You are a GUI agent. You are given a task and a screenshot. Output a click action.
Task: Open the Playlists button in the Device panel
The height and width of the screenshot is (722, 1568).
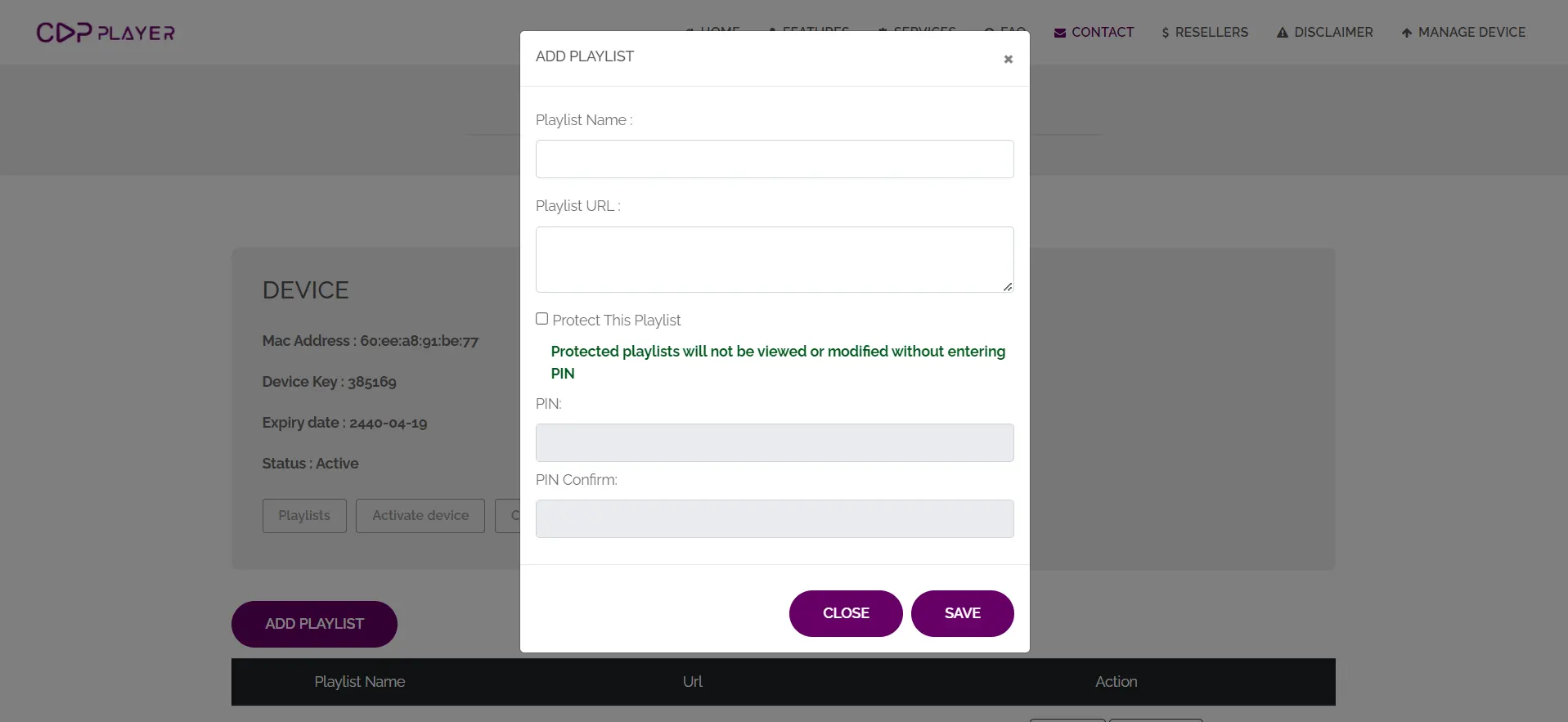coord(304,516)
